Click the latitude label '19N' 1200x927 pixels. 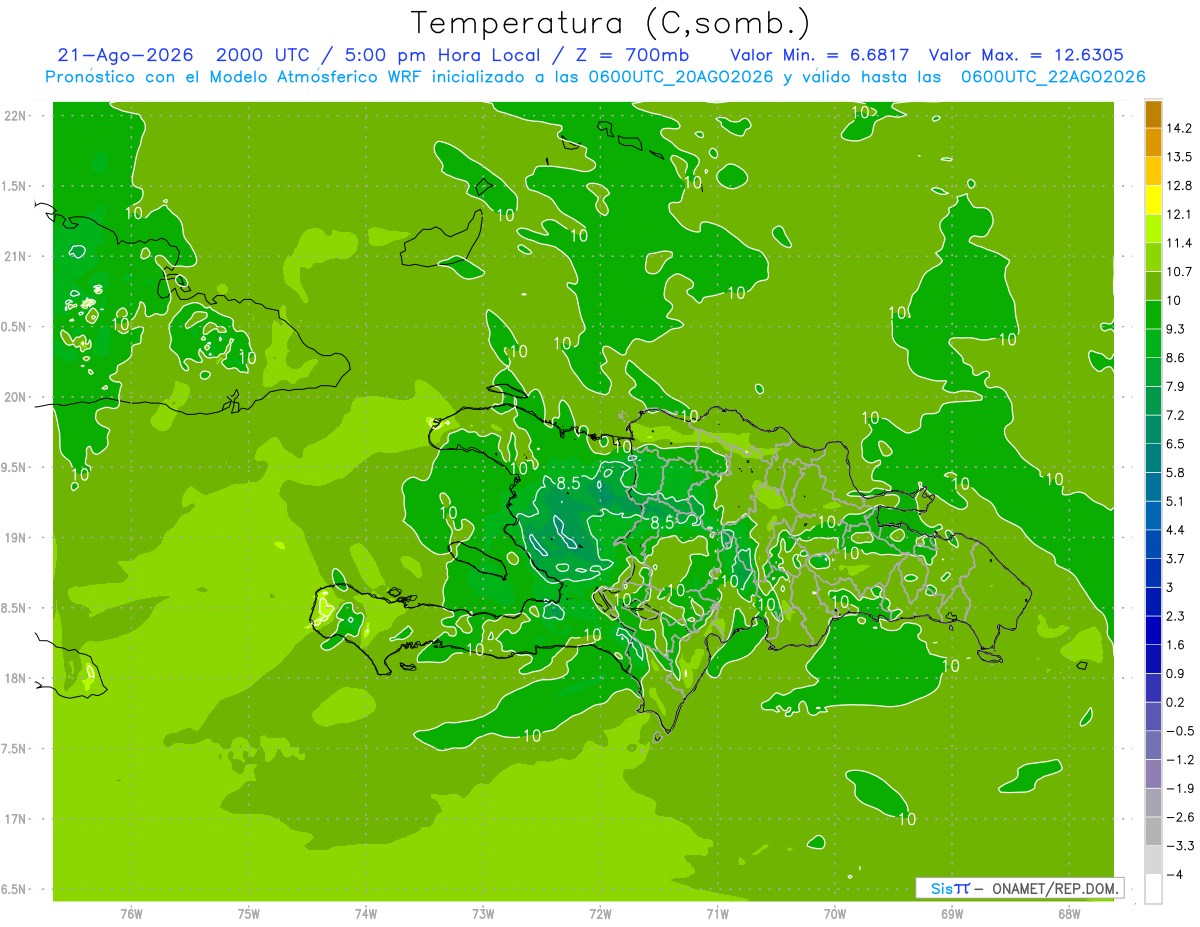(x=16, y=538)
